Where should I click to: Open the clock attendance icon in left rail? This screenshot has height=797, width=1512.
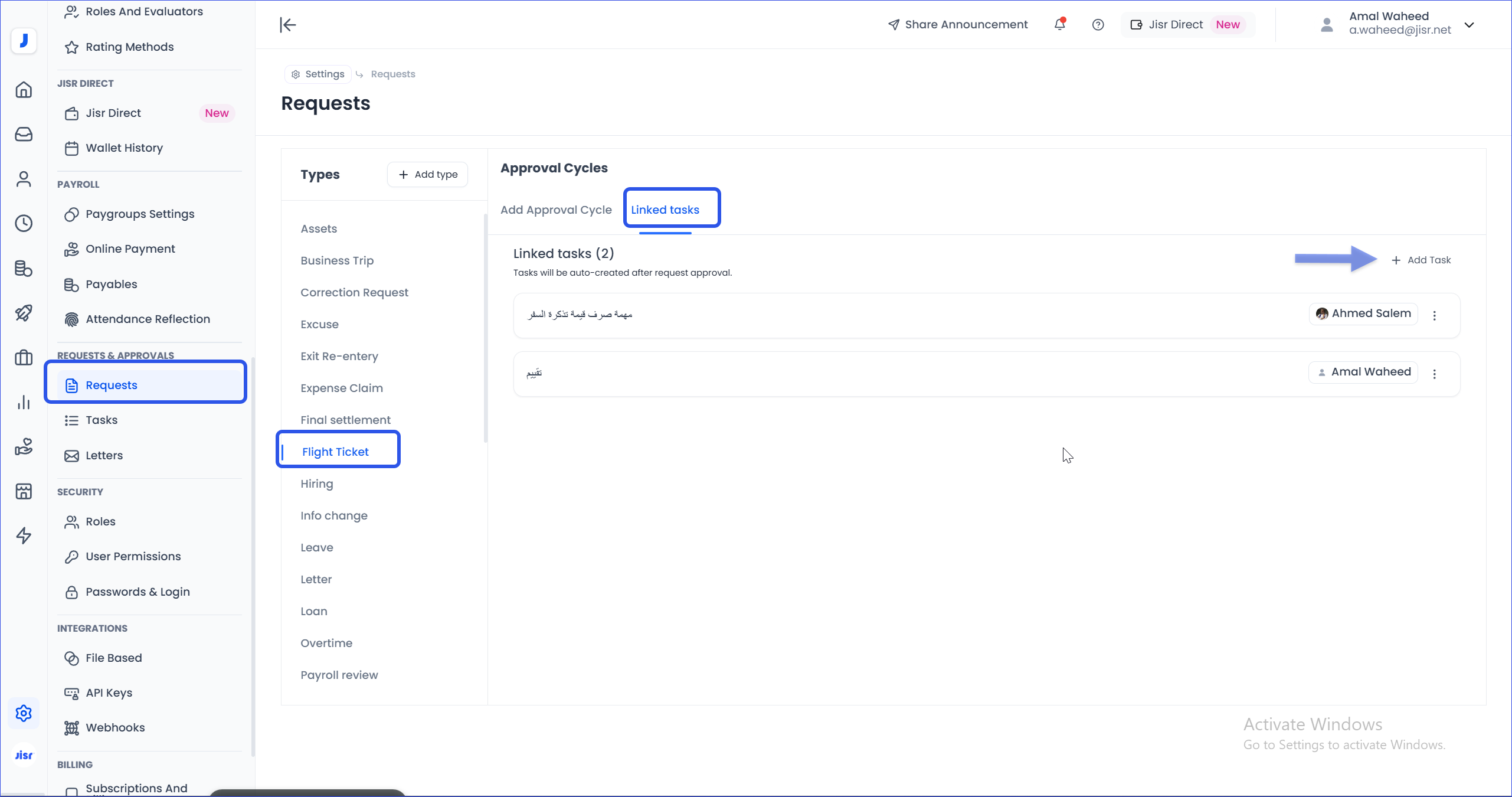(x=24, y=223)
